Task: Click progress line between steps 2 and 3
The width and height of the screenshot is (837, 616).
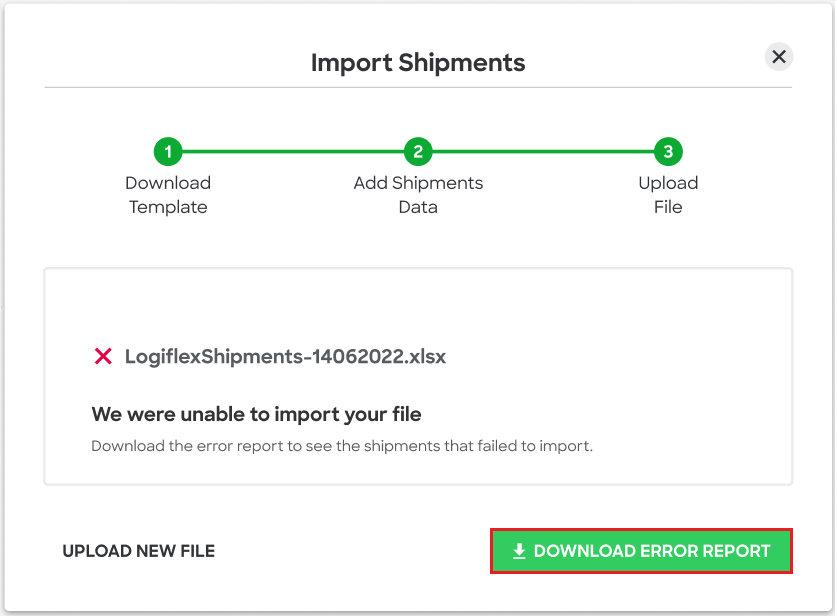Action: coord(543,152)
